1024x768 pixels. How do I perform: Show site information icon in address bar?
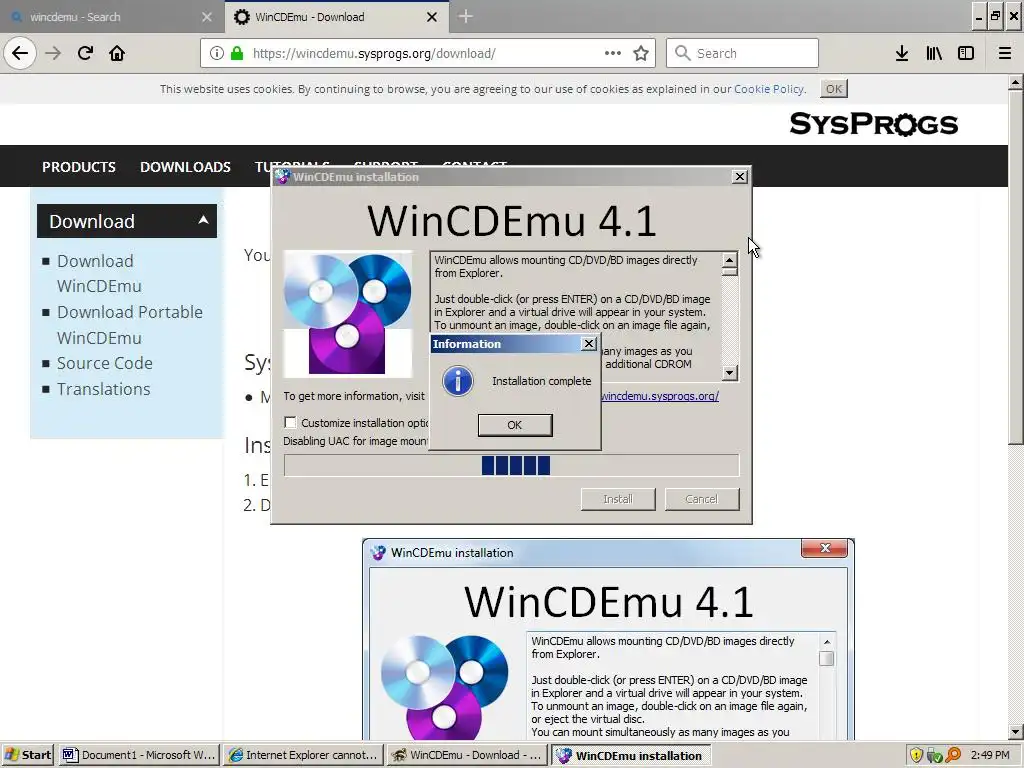click(x=217, y=53)
